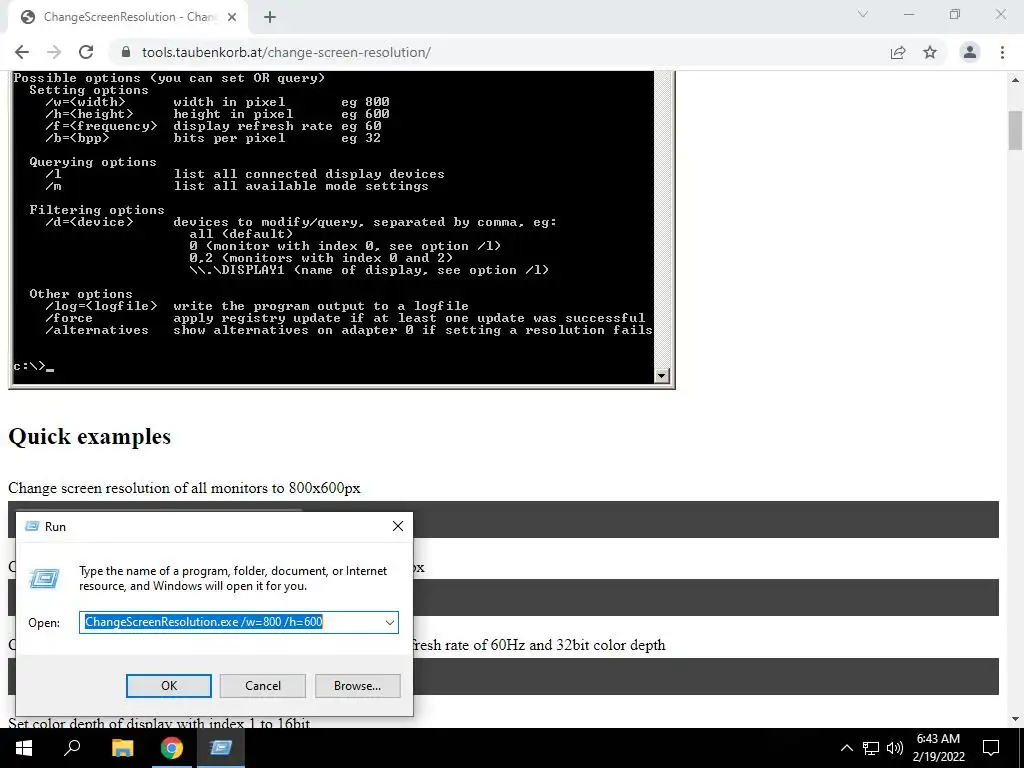This screenshot has height=768, width=1024.
Task: Open the Chrome profile avatar
Action: coord(970,52)
